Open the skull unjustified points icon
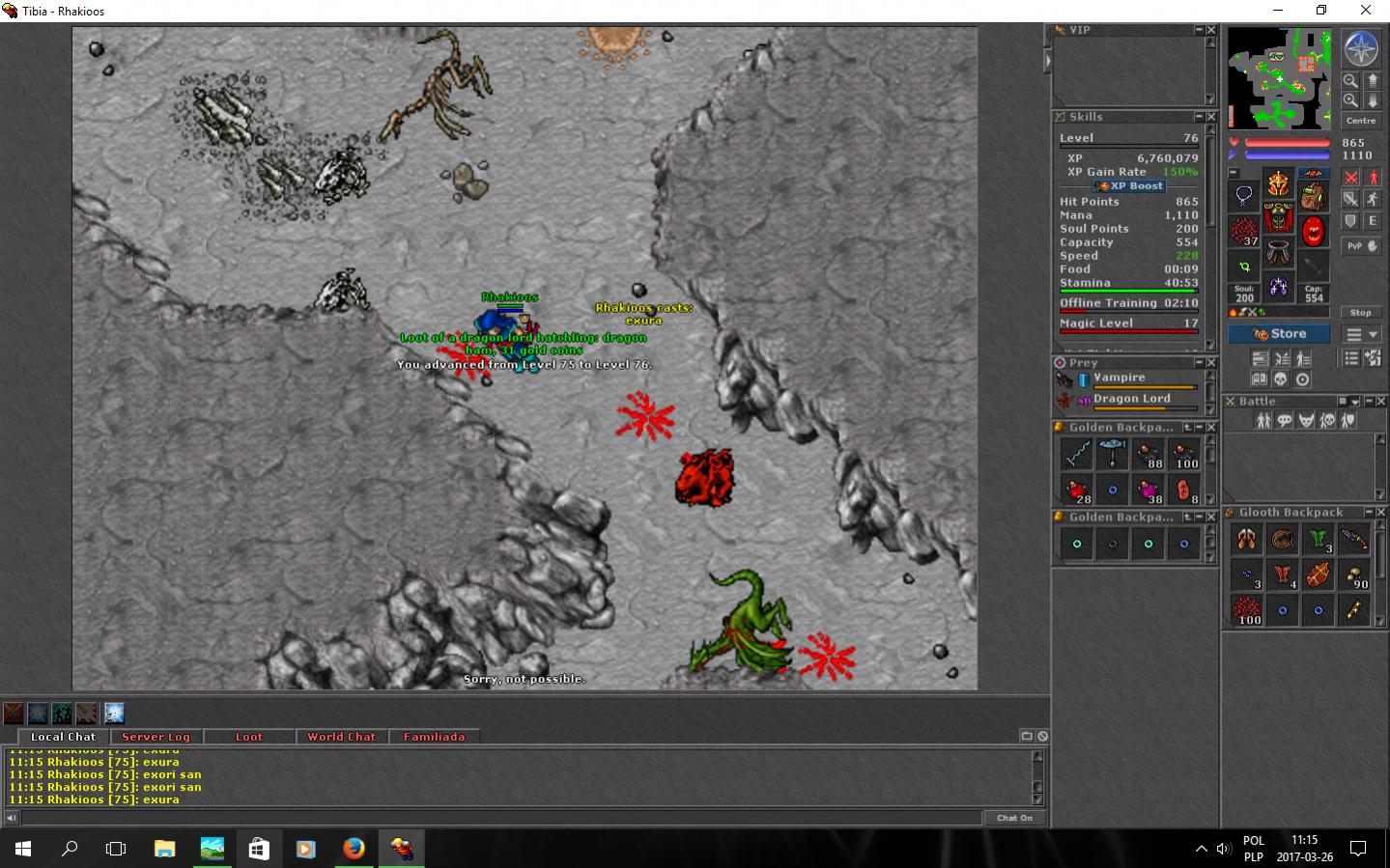The image size is (1390, 868). 1282,379
